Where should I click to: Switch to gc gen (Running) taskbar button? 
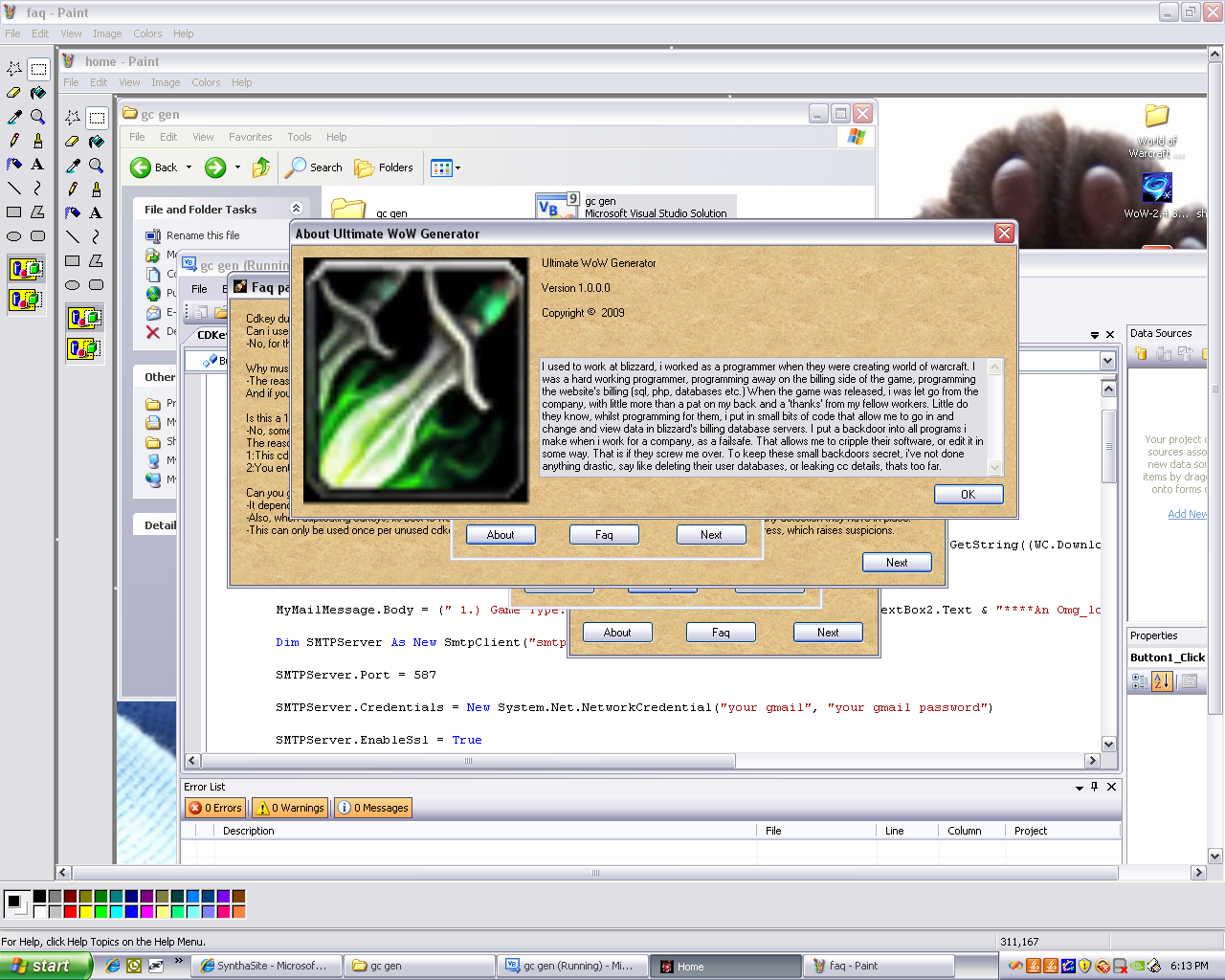[570, 966]
